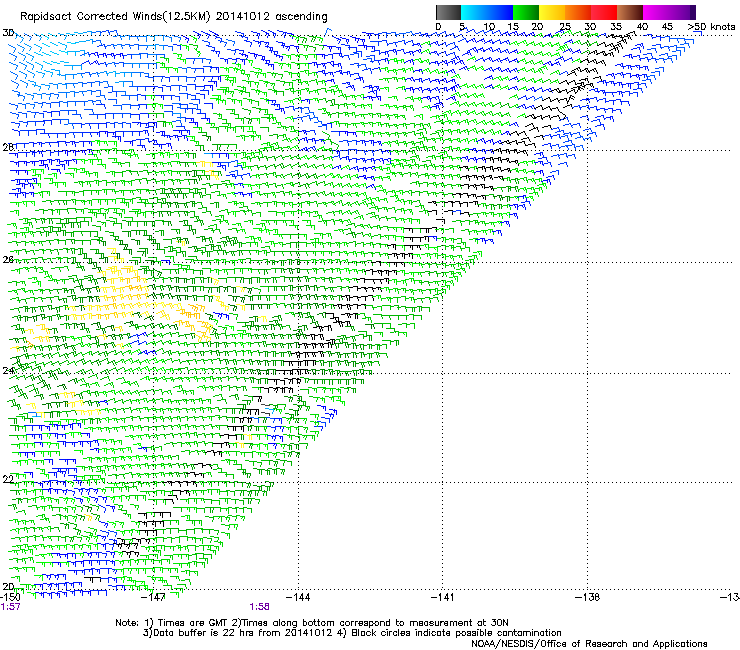Click the longitude label '-141'
The image size is (740, 650).
pos(442,597)
